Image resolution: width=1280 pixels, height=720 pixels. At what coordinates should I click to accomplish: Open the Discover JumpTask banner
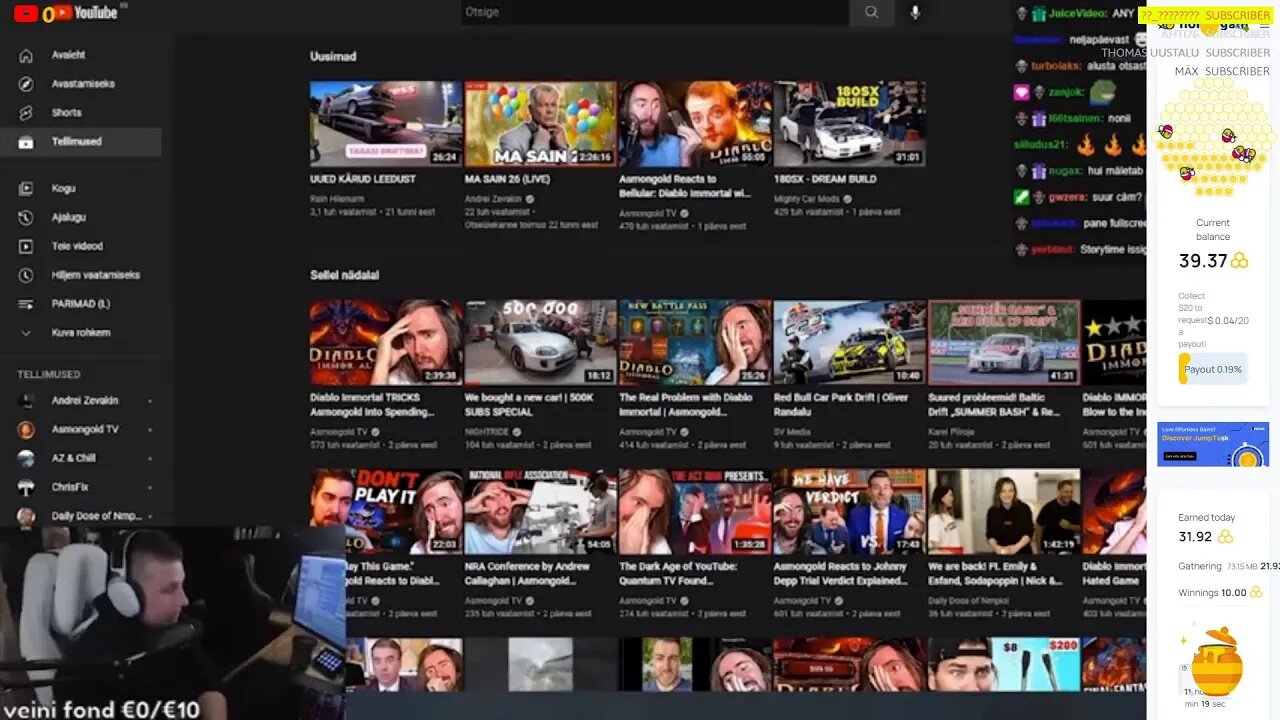1213,444
